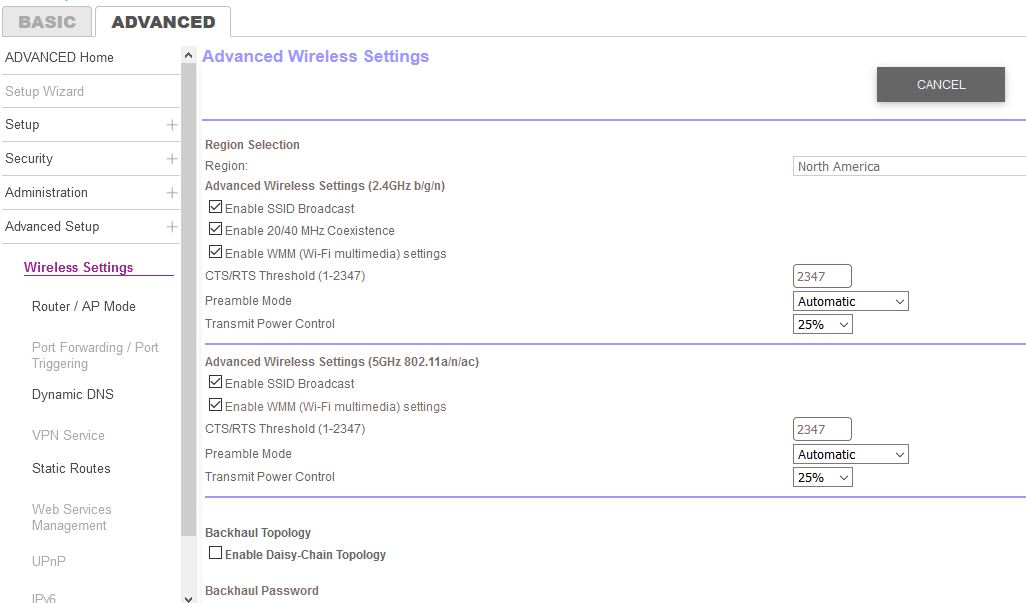Enable Daisy-Chain Topology
Viewport: 1026px width, 603px height.
pos(215,552)
